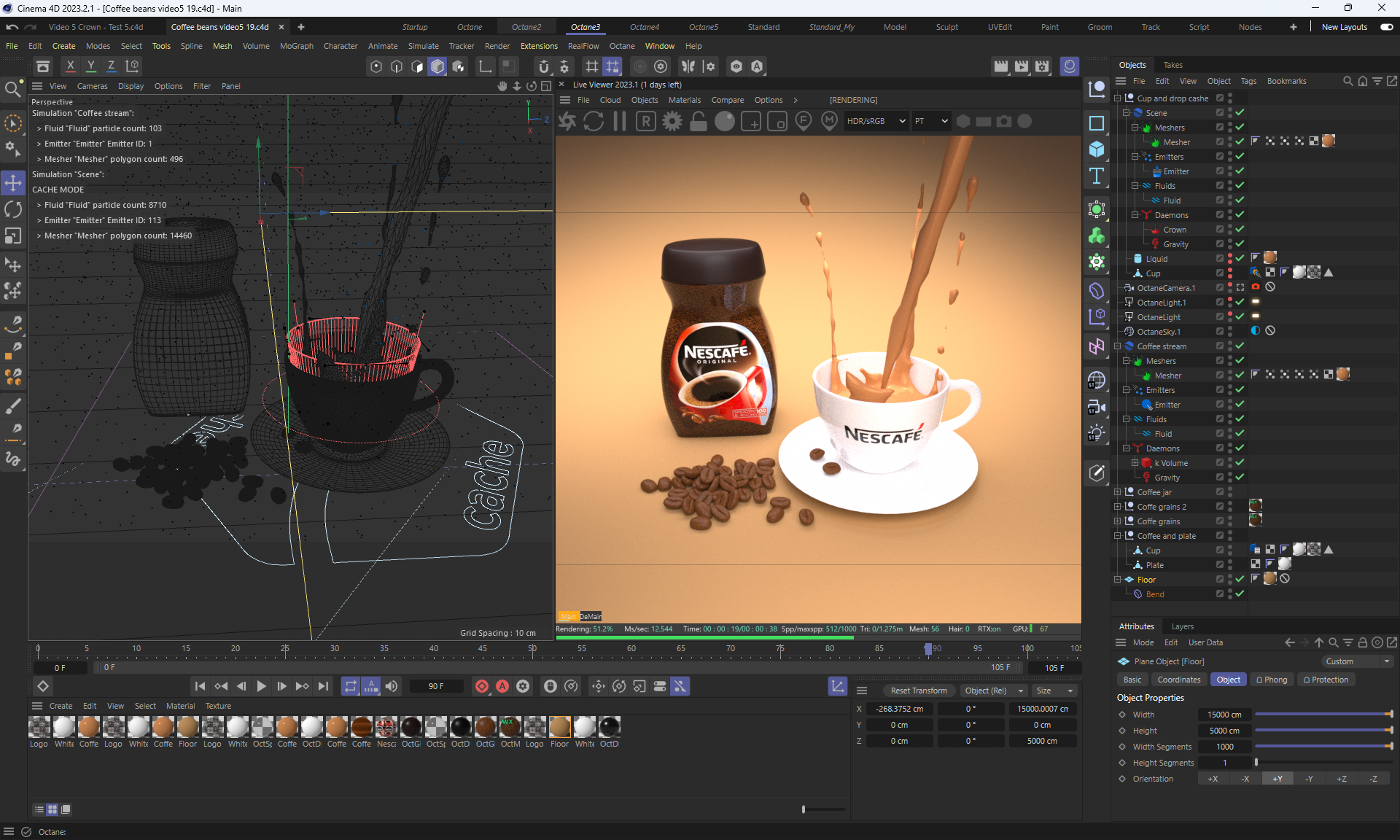
Task: Select the Move tool in left toolbar
Action: 13,182
